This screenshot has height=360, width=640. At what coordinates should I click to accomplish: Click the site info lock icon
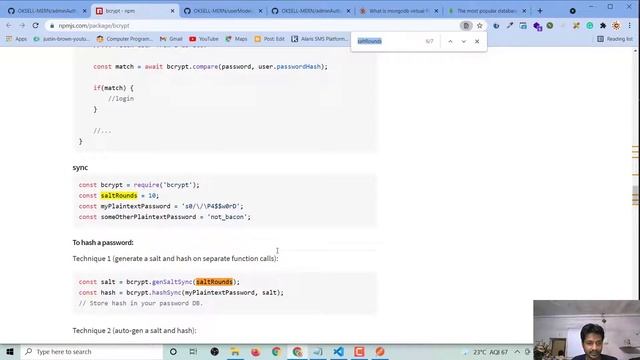coord(52,26)
